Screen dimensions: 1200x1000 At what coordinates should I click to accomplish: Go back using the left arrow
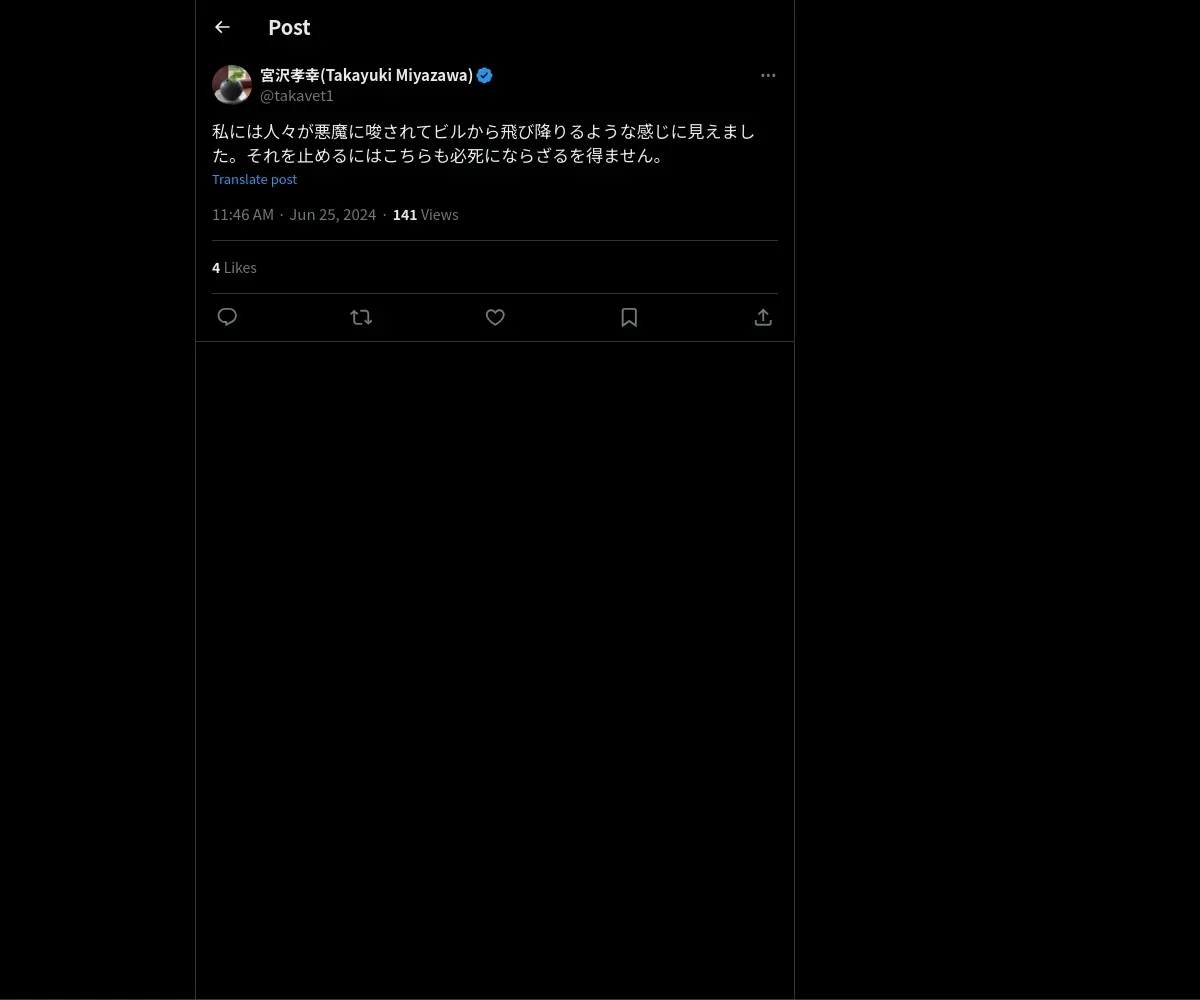[222, 27]
